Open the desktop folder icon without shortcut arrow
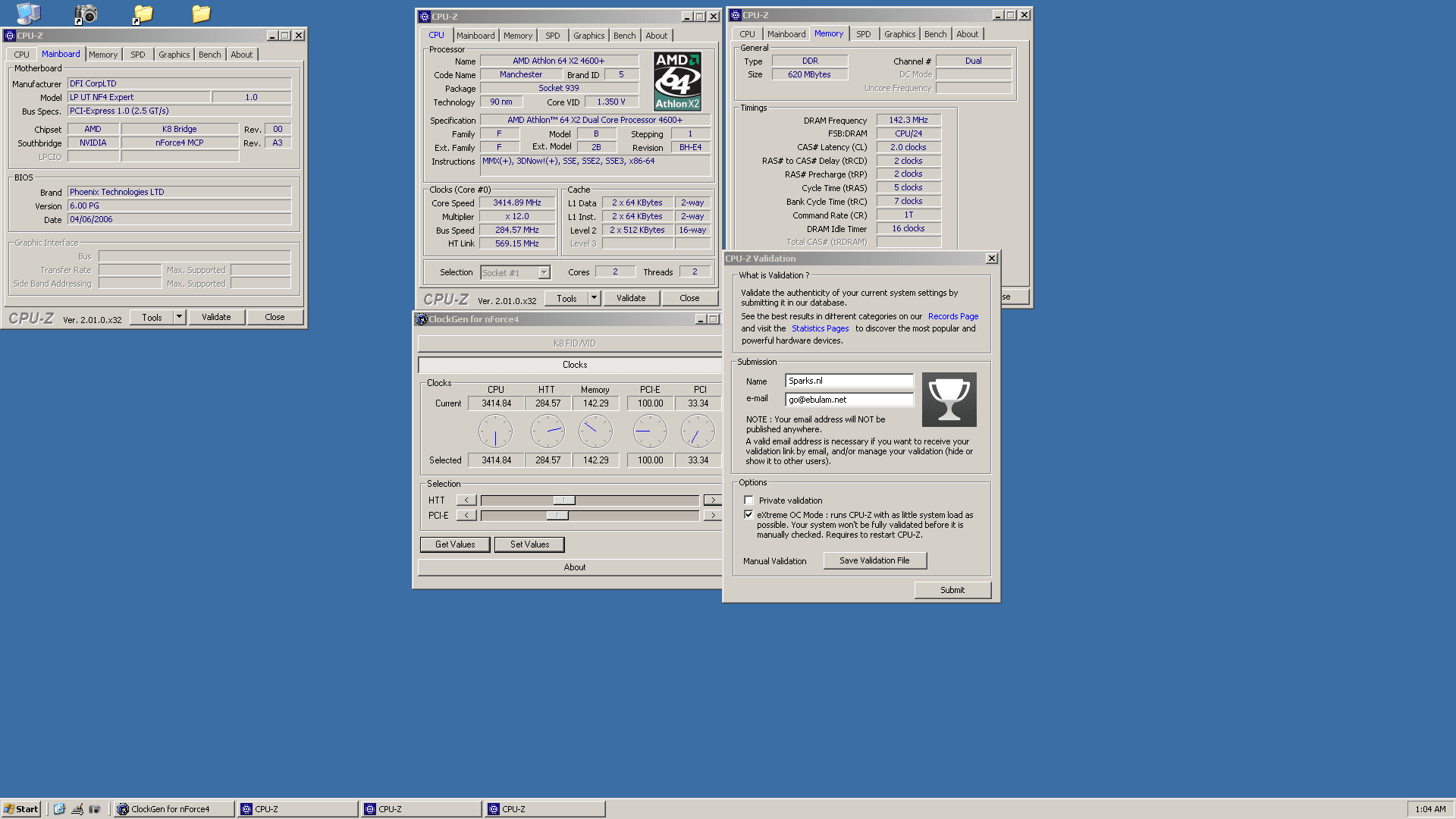Viewport: 1456px width, 819px height. tap(201, 14)
